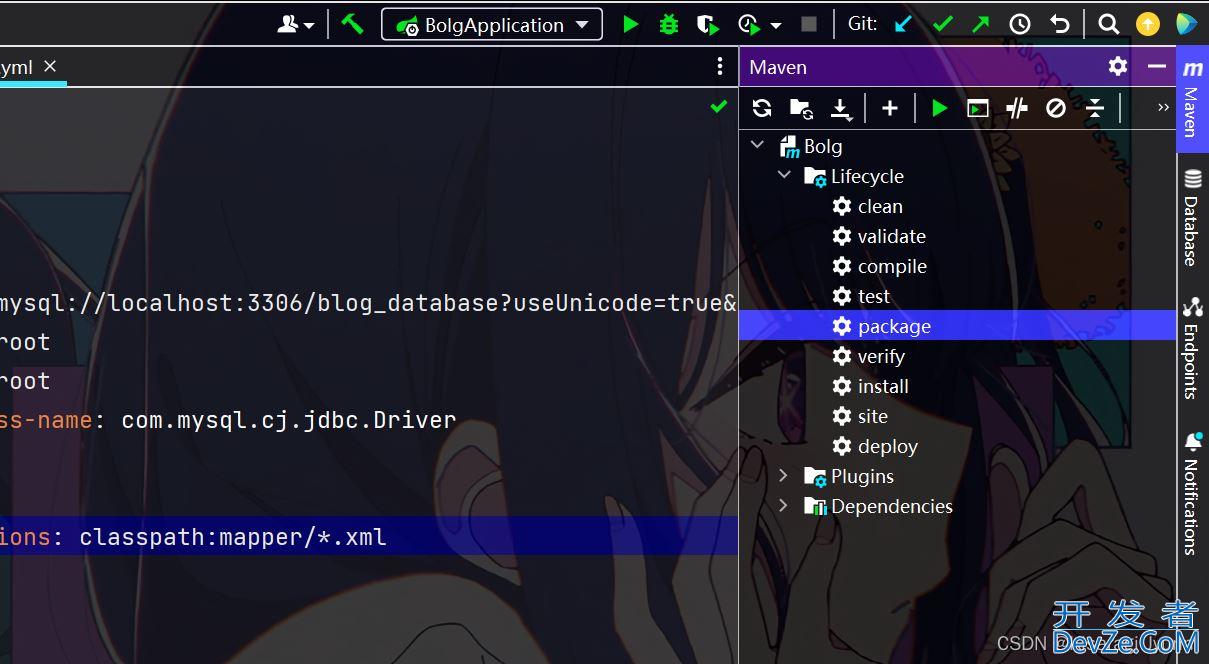This screenshot has width=1209, height=664.
Task: Commit changes with the green Git checkmark
Action: click(942, 24)
